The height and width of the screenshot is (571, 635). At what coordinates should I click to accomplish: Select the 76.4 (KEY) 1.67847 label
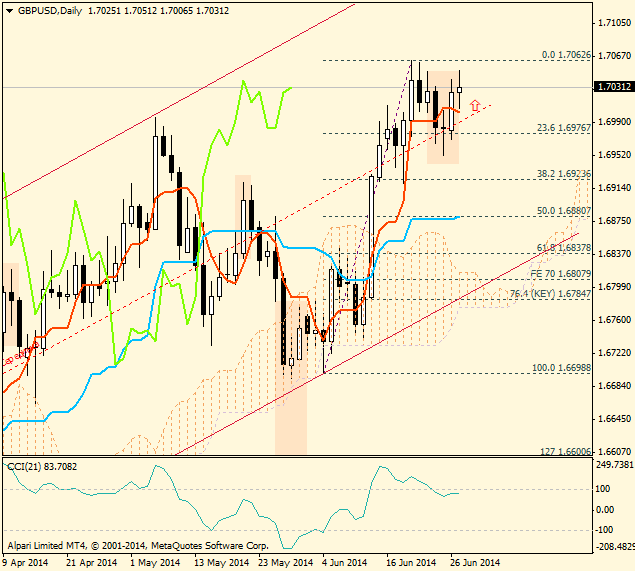pos(550,294)
